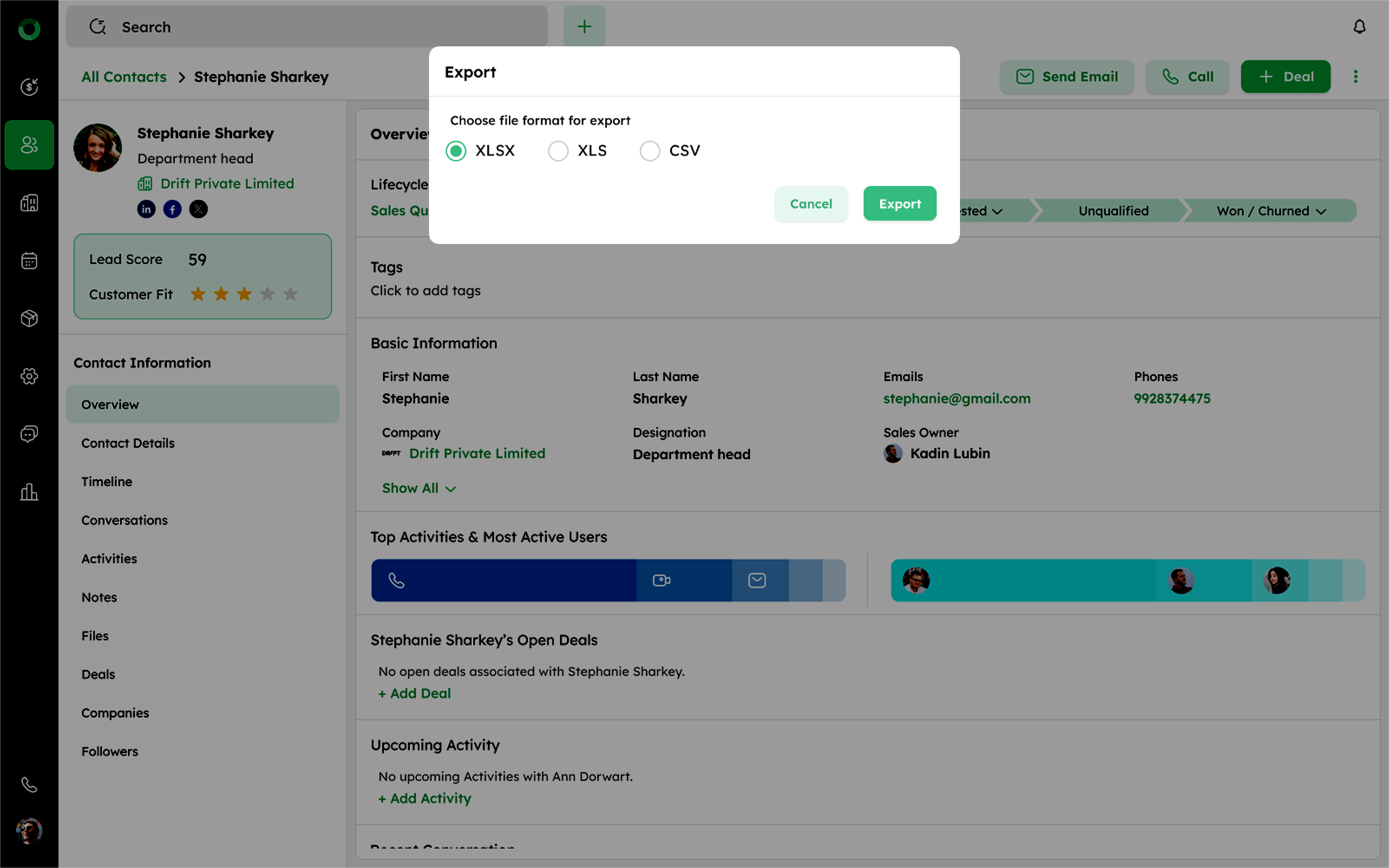Cancel the export dialog
The width and height of the screenshot is (1389, 868).
click(810, 204)
